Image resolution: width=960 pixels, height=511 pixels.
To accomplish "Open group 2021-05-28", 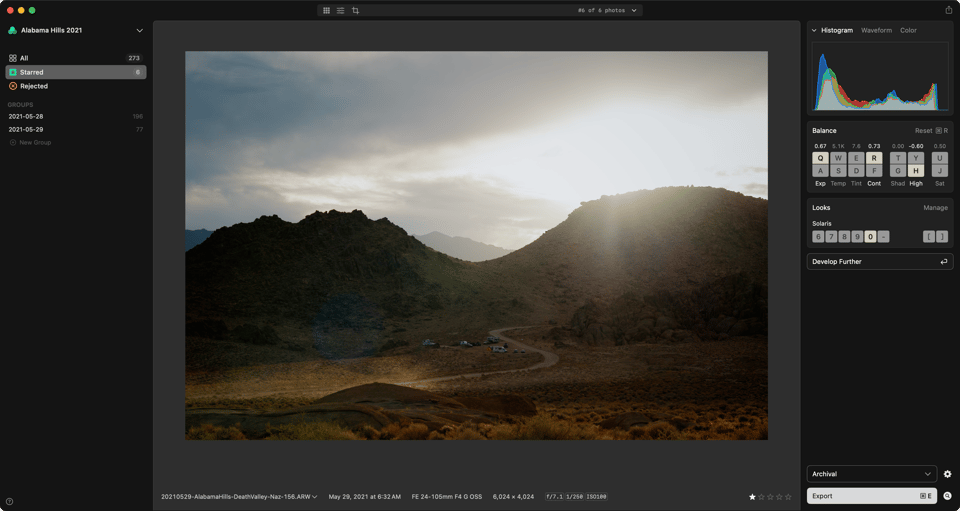I will coord(76,116).
